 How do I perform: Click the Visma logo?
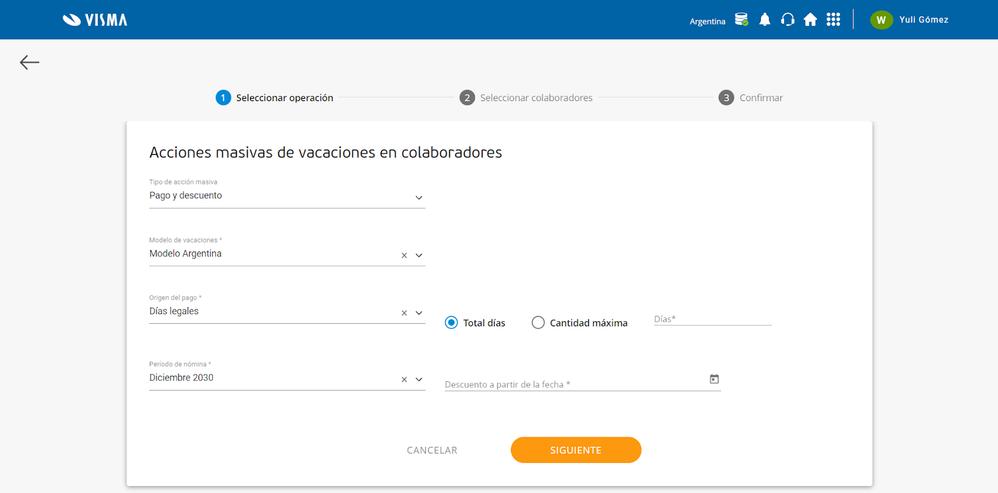(x=95, y=20)
